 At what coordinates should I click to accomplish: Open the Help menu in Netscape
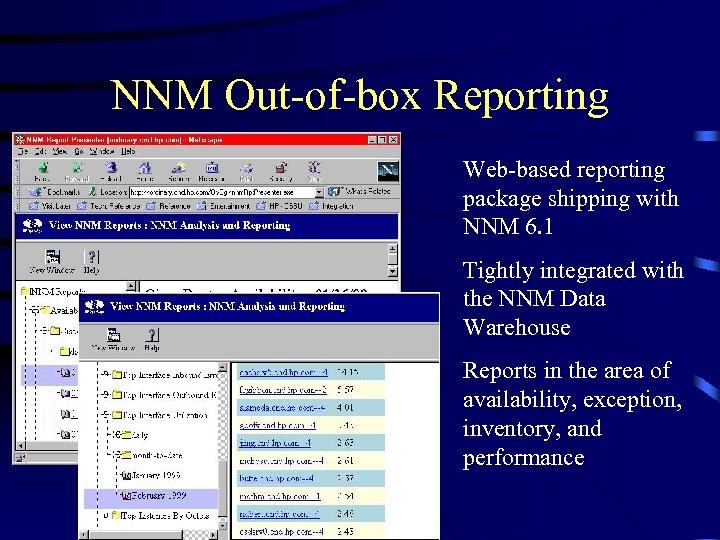pos(128,151)
